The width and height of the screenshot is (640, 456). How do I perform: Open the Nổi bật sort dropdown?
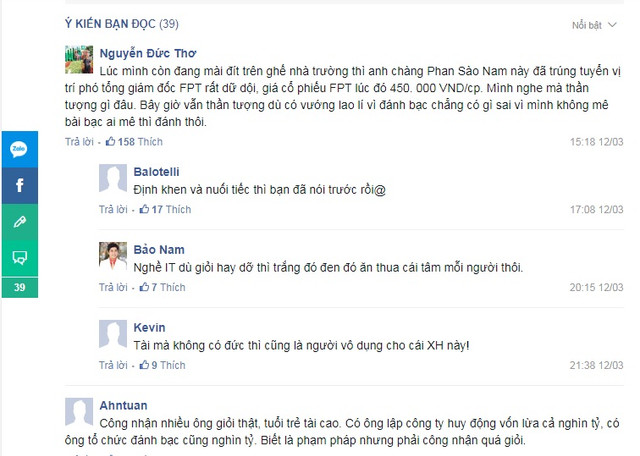coord(594,25)
